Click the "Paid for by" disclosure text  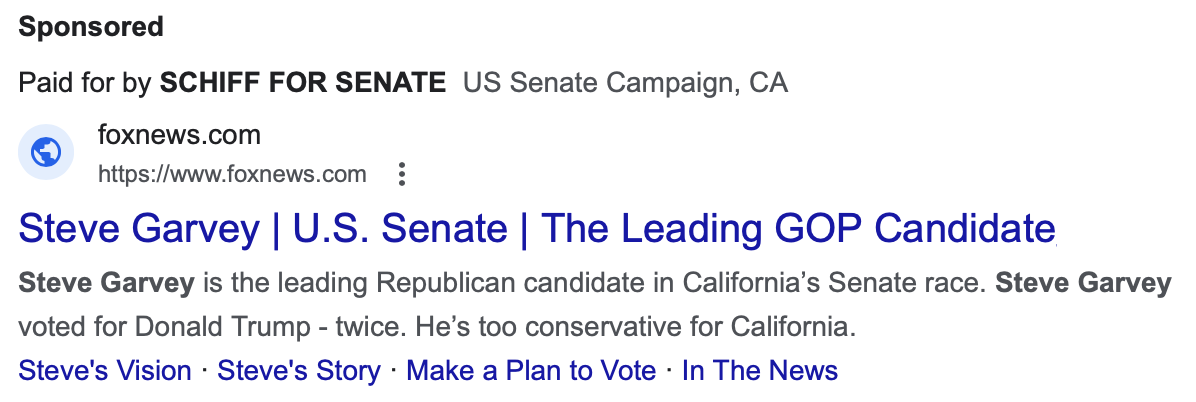pos(86,82)
